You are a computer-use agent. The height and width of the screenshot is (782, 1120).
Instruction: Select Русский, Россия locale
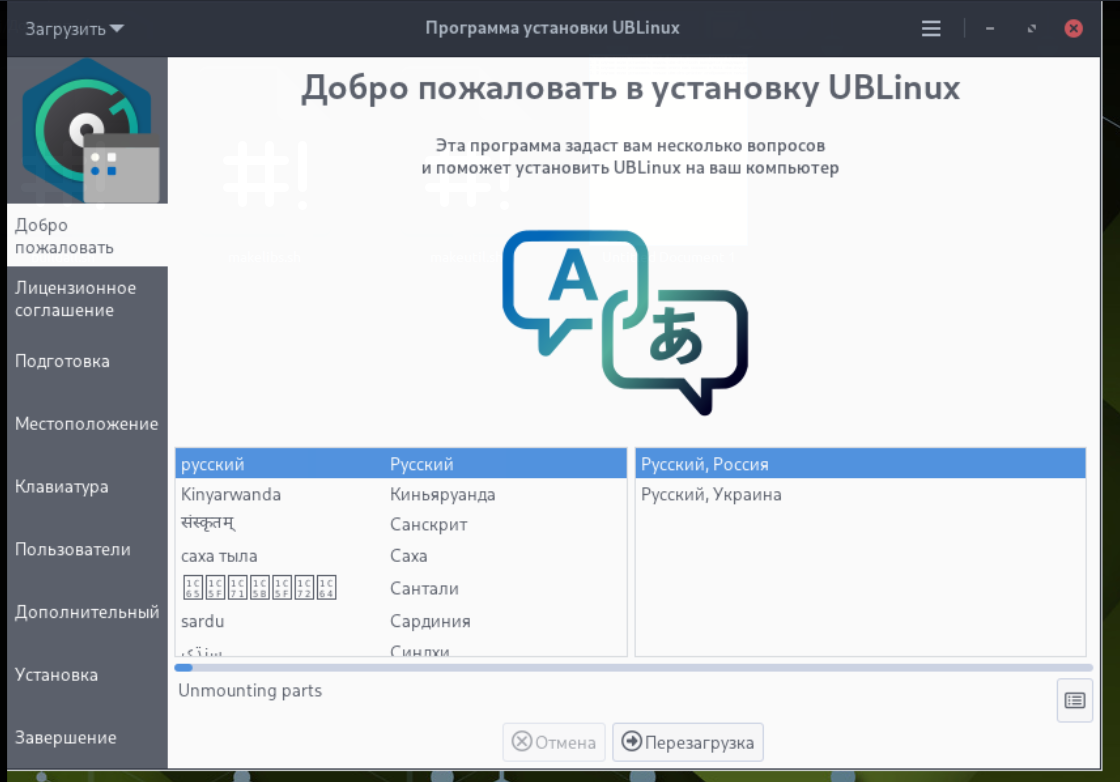(860, 464)
